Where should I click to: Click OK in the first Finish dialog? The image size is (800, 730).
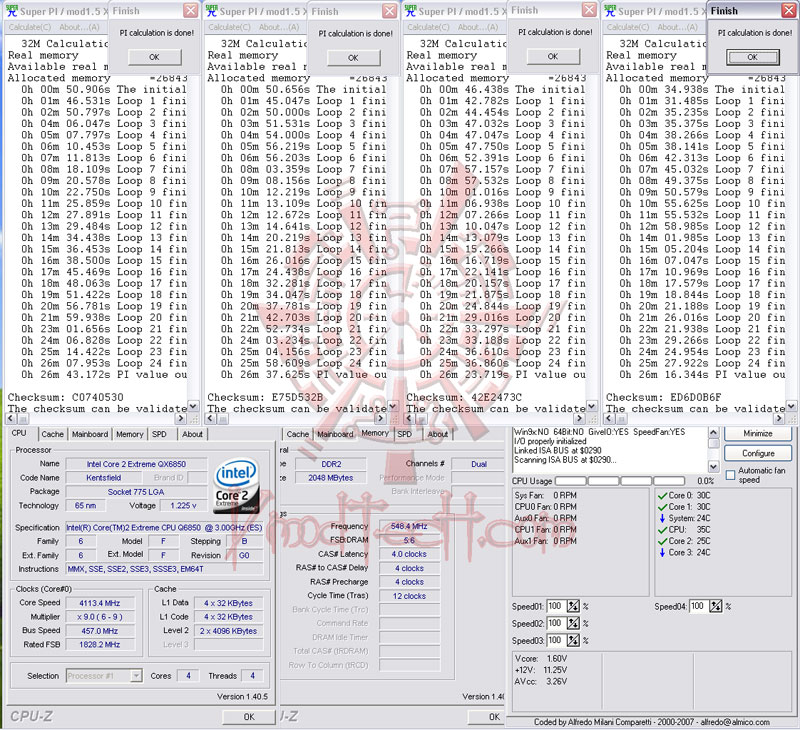point(155,57)
